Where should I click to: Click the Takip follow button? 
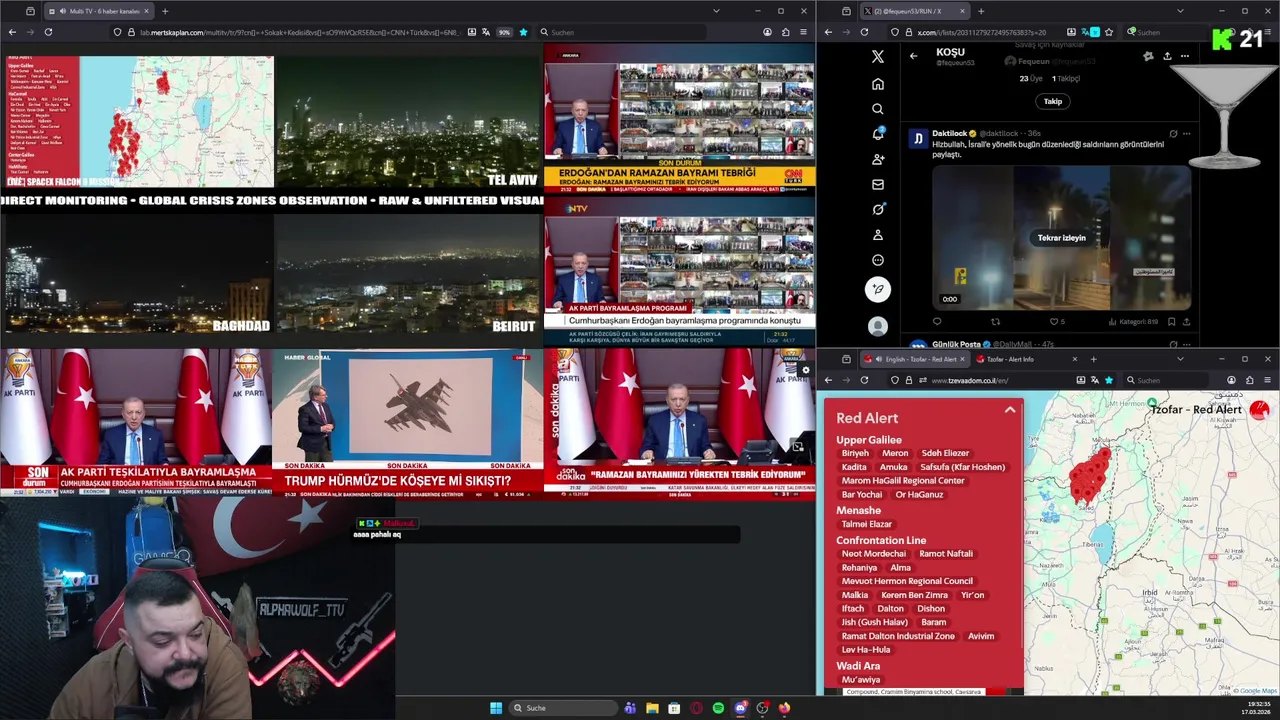1053,101
